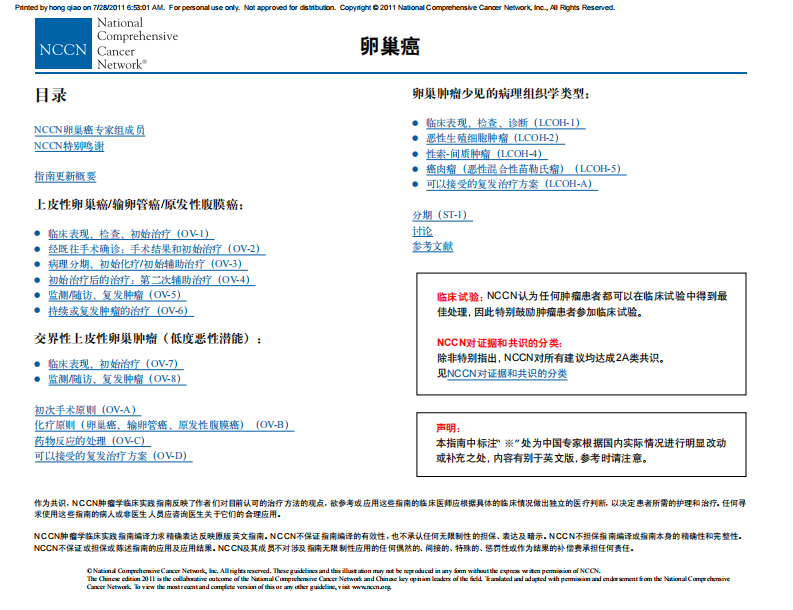The height and width of the screenshot is (610, 793).
Task: Follow NCCN对证据和共识的分类 link in box
Action: point(507,374)
